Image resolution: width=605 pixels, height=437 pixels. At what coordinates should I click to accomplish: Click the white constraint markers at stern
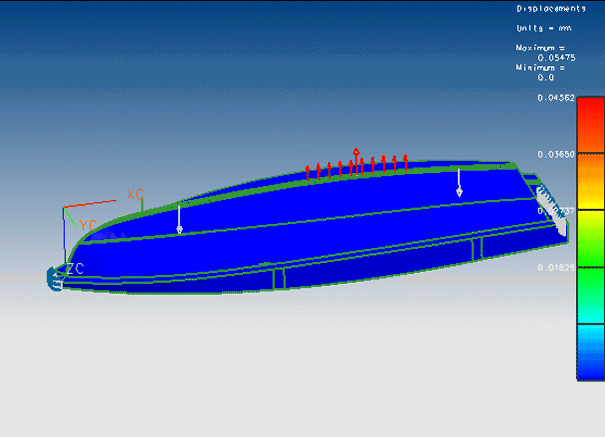[552, 210]
